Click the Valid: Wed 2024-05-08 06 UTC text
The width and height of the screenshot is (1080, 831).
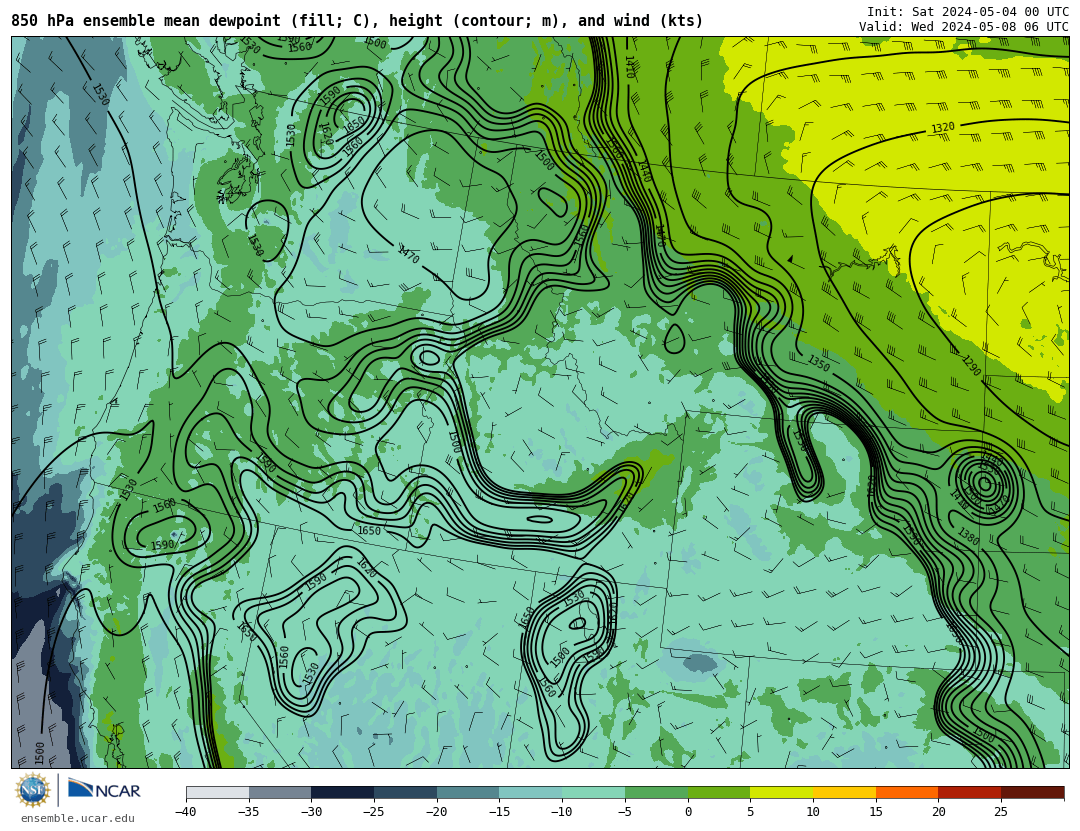[x=964, y=27]
